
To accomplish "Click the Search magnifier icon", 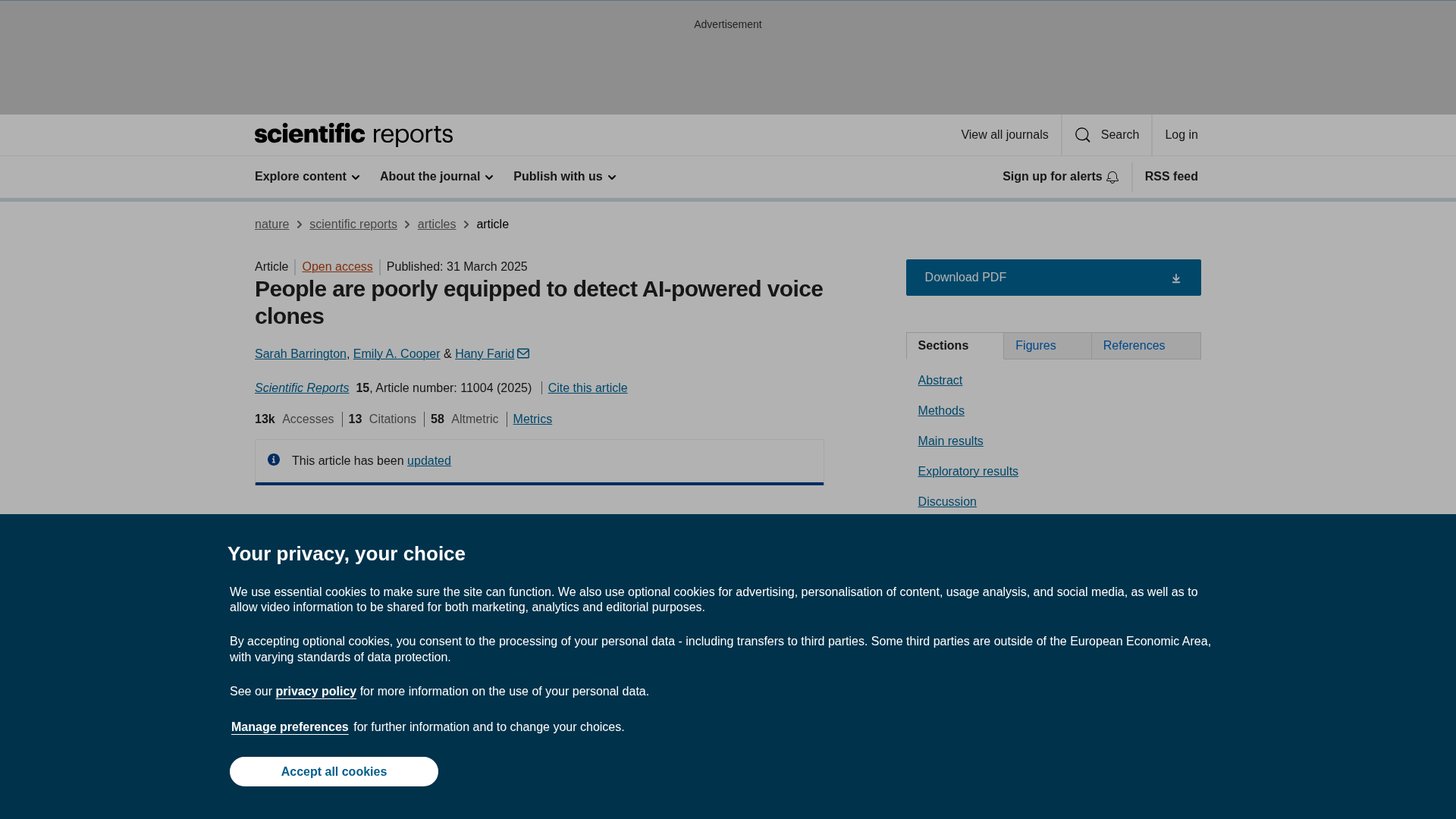I will pyautogui.click(x=1083, y=135).
